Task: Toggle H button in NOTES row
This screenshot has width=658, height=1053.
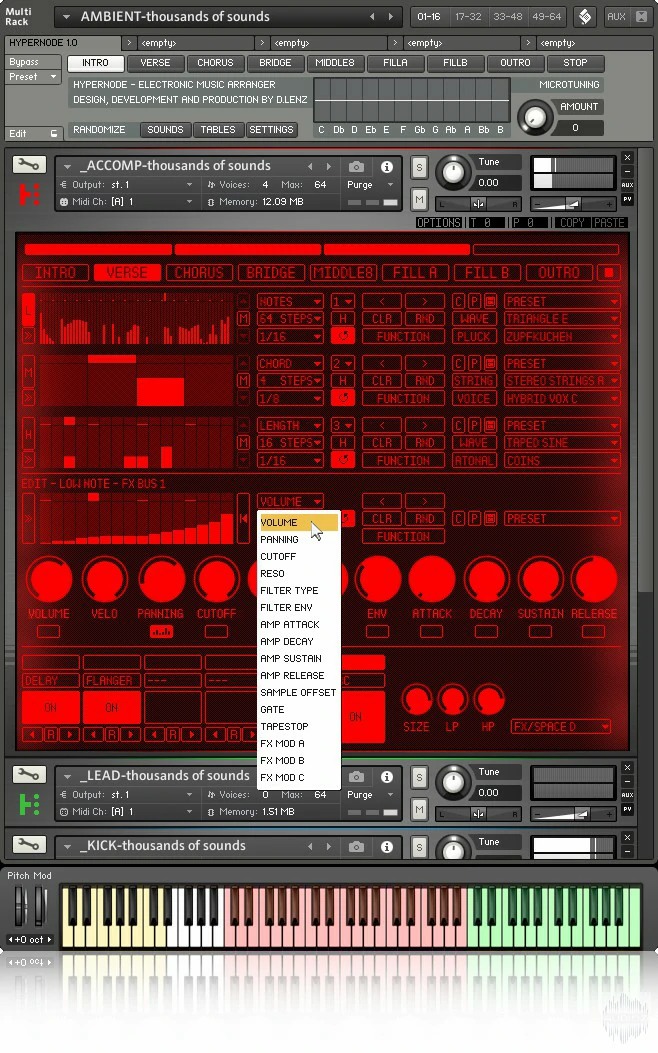Action: 343,319
